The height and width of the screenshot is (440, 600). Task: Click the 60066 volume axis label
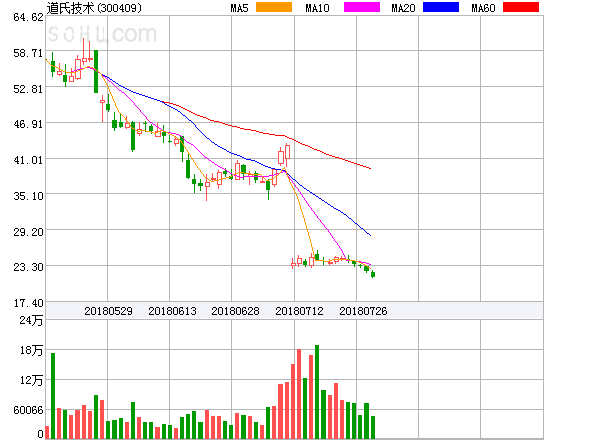pyautogui.click(x=28, y=410)
